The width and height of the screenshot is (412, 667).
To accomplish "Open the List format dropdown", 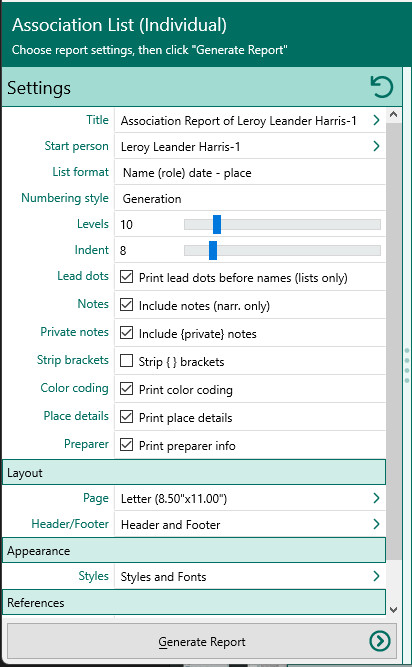I will [250, 172].
